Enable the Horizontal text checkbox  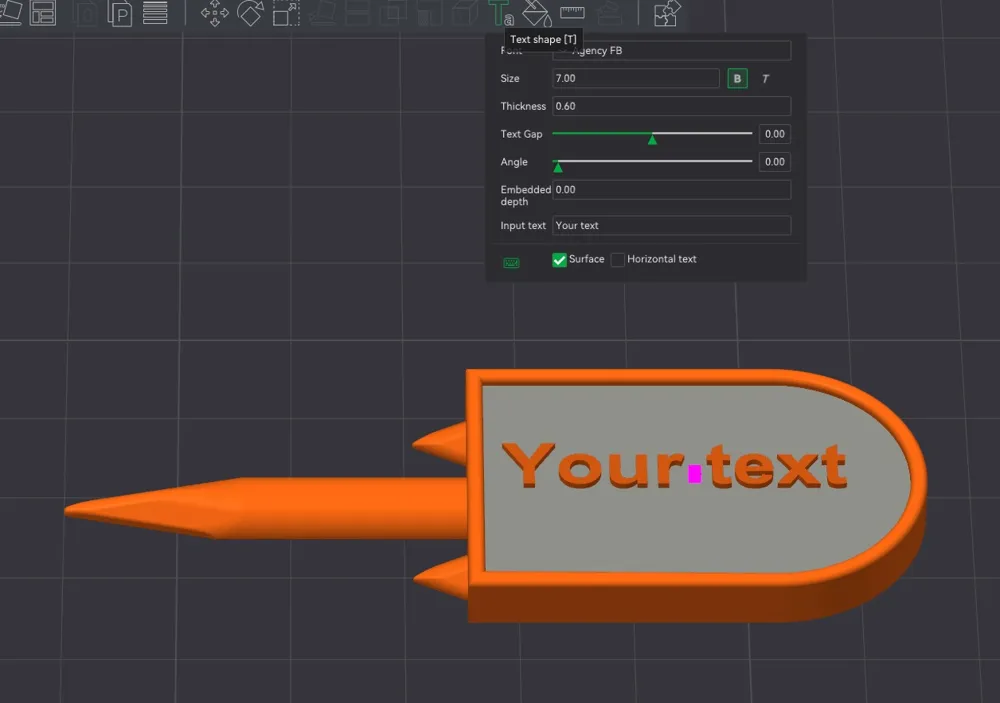point(617,260)
